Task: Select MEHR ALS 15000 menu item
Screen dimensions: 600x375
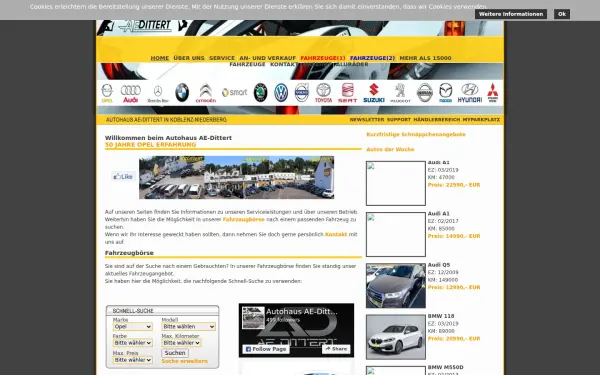Action: [425, 58]
